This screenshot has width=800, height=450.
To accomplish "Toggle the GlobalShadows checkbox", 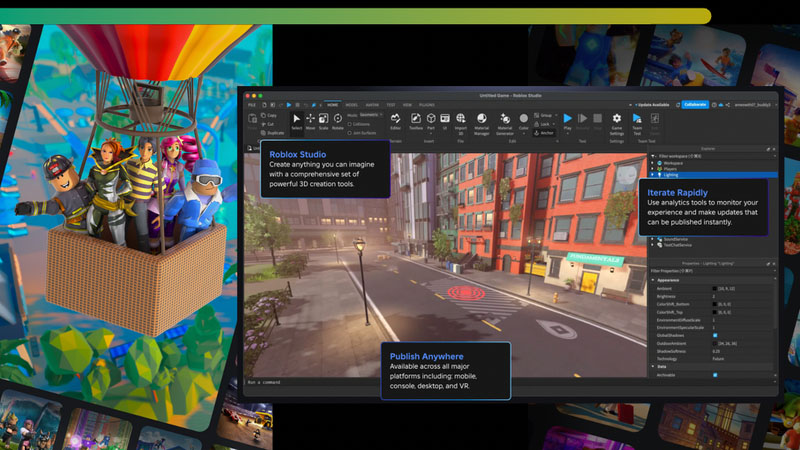I will 715,335.
